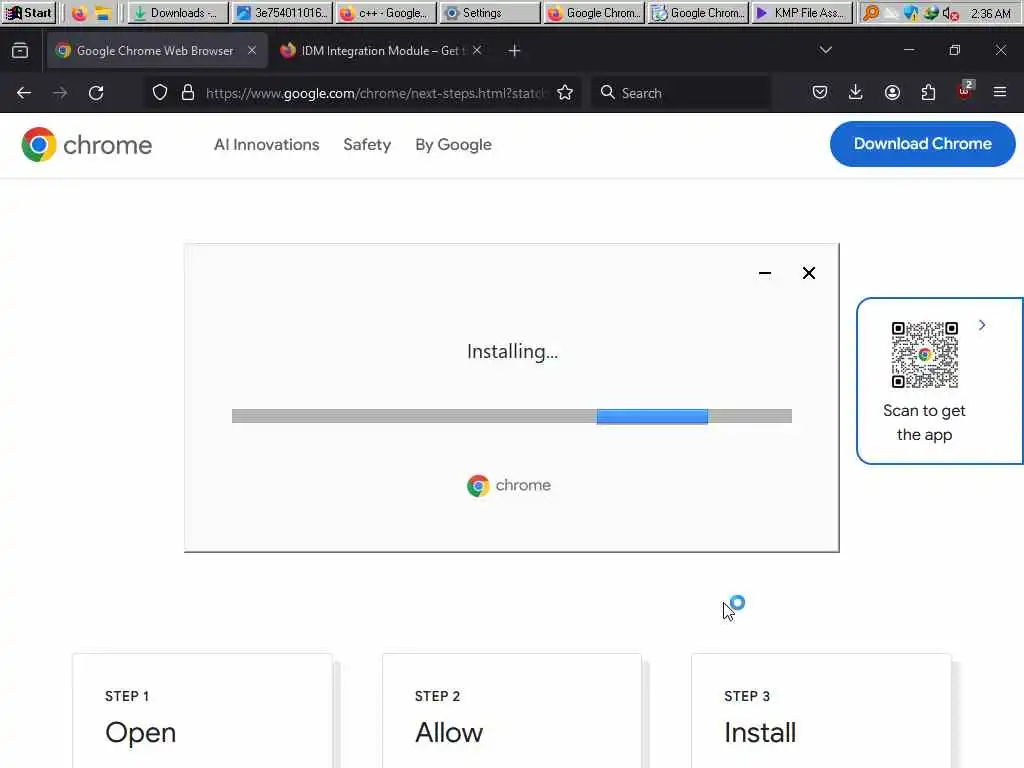1024x768 pixels.
Task: Open the extensions puzzle icon
Action: coord(928,93)
